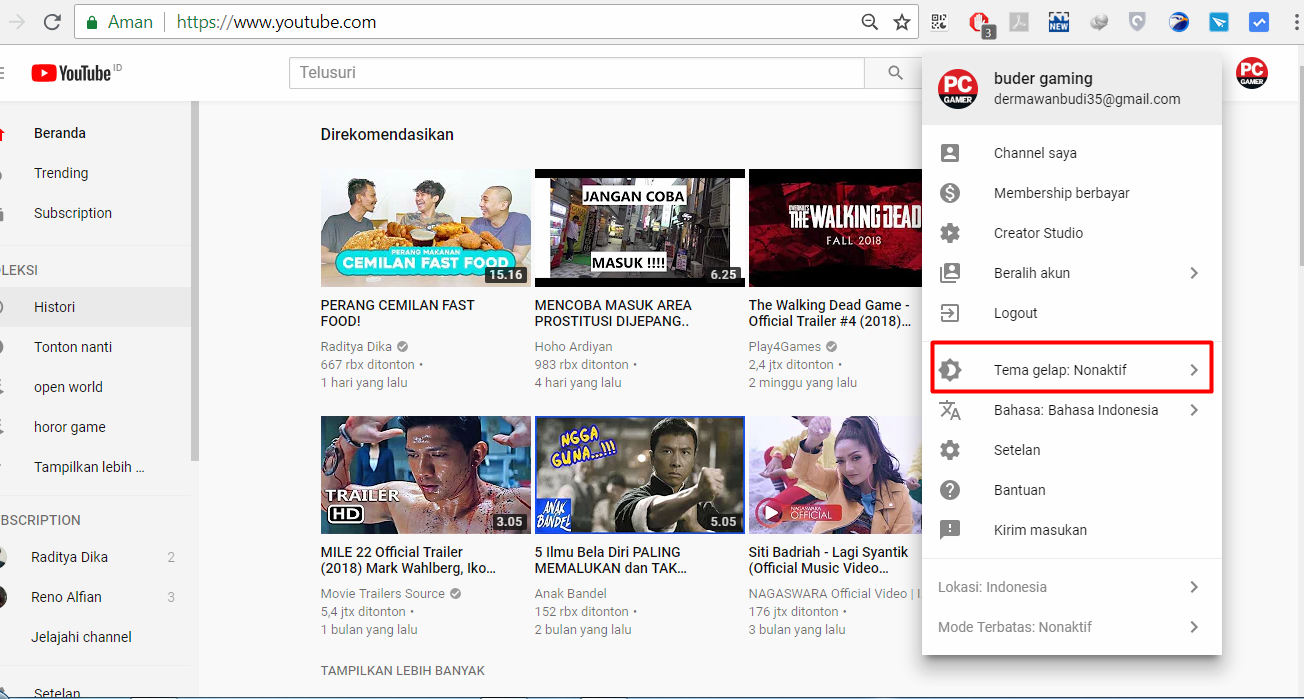
Task: Expand Bahasa submenu chevron
Action: (1194, 410)
